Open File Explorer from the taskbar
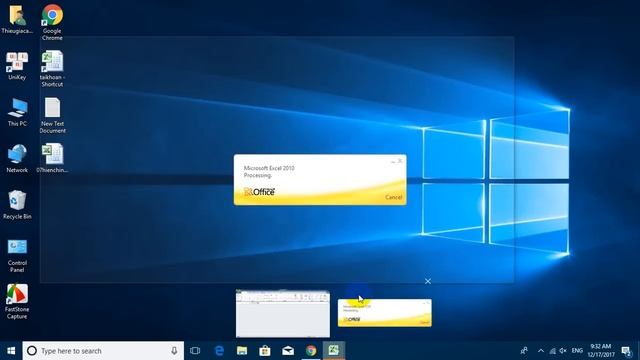This screenshot has height=360, width=640. 242,351
